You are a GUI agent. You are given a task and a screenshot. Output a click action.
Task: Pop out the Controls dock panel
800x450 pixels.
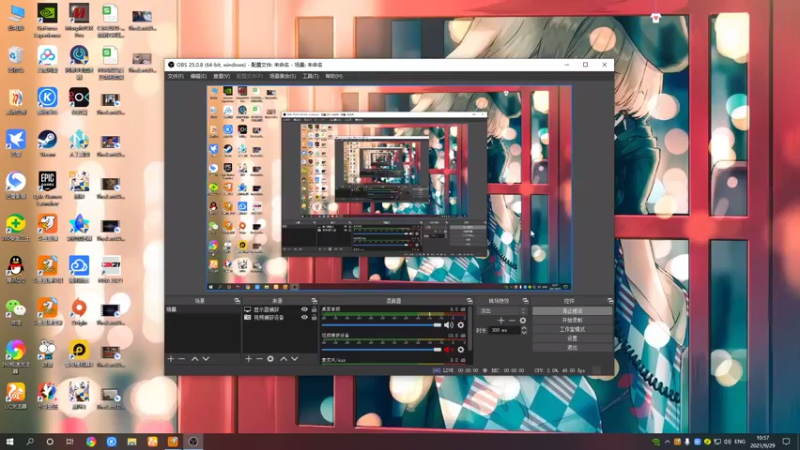click(610, 301)
